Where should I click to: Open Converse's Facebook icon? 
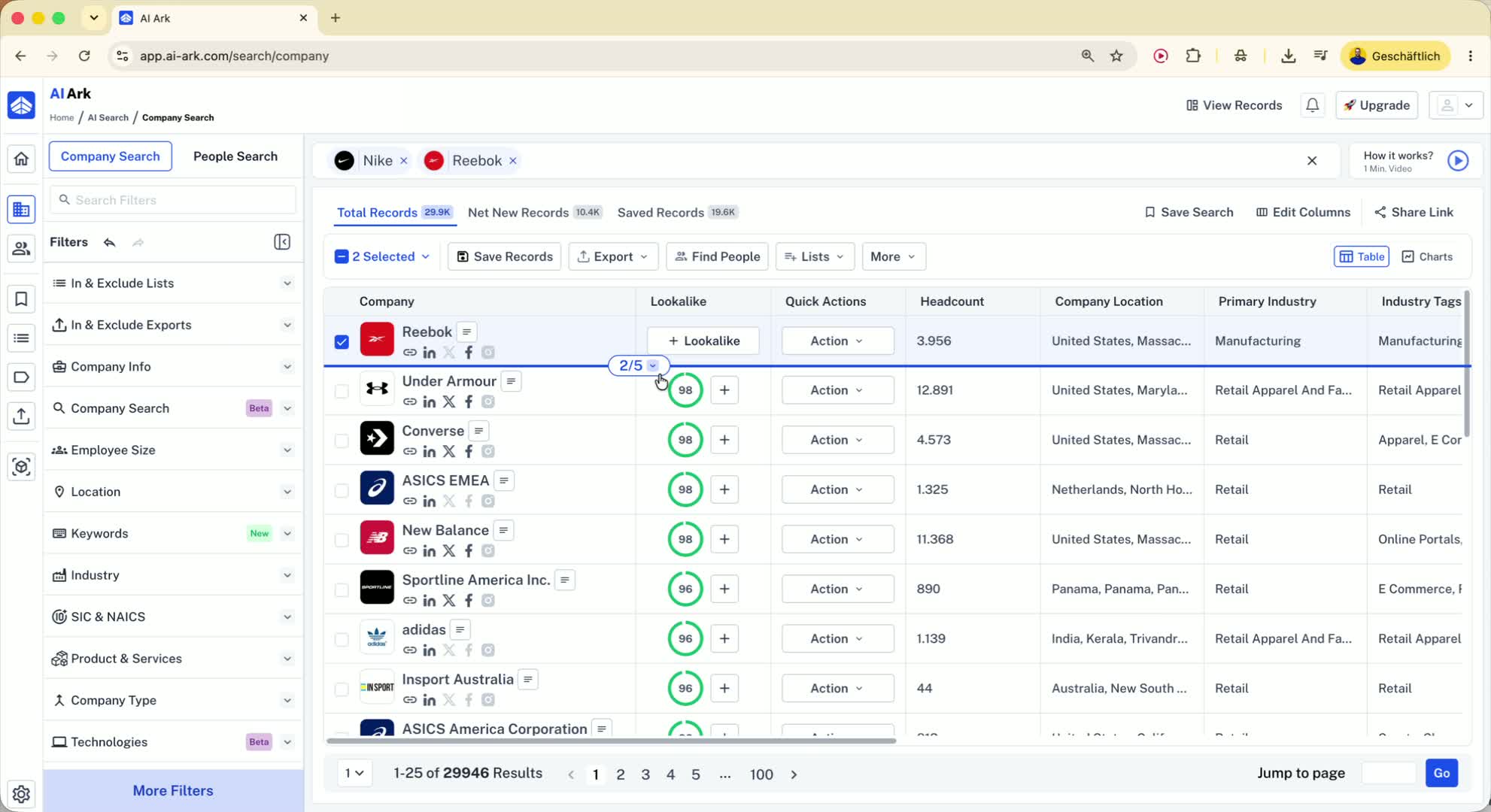[x=469, y=452]
